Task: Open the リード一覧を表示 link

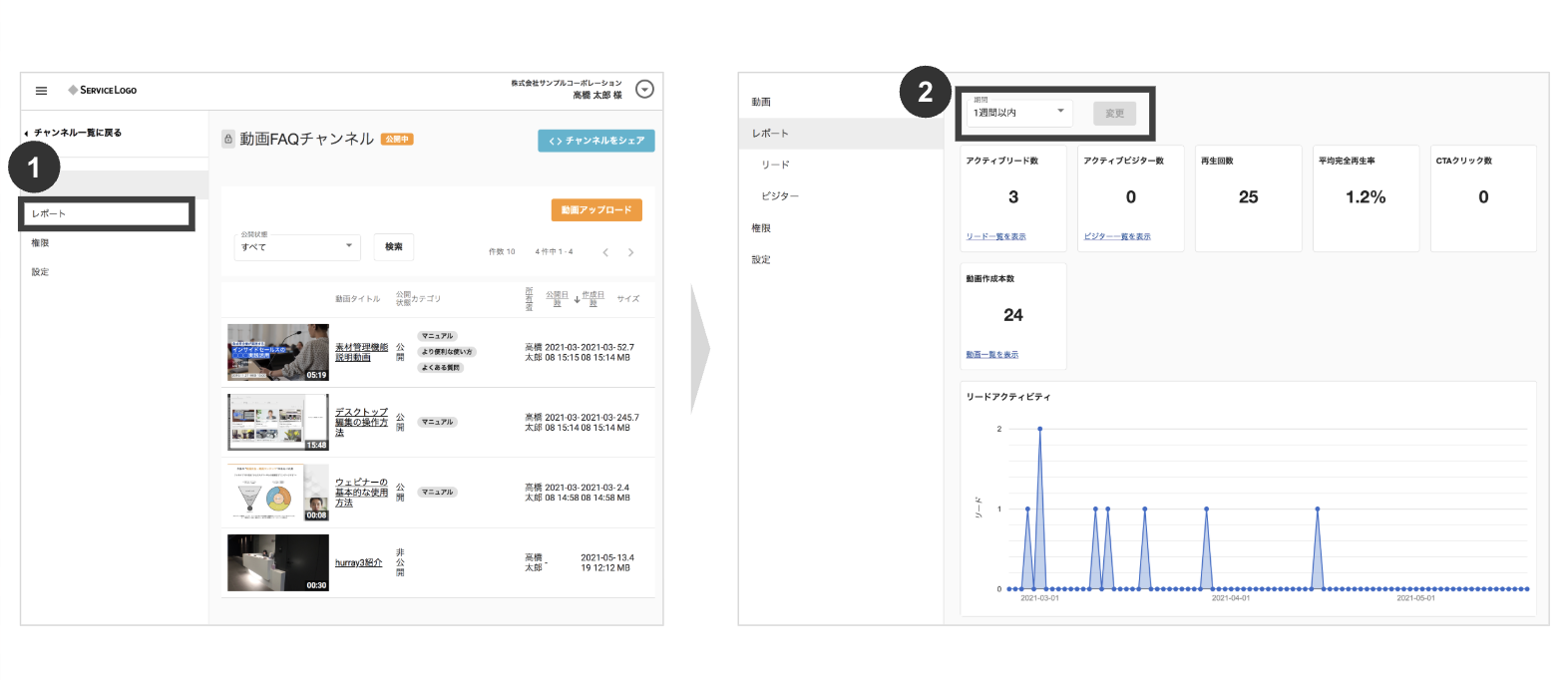Action: click(x=995, y=236)
